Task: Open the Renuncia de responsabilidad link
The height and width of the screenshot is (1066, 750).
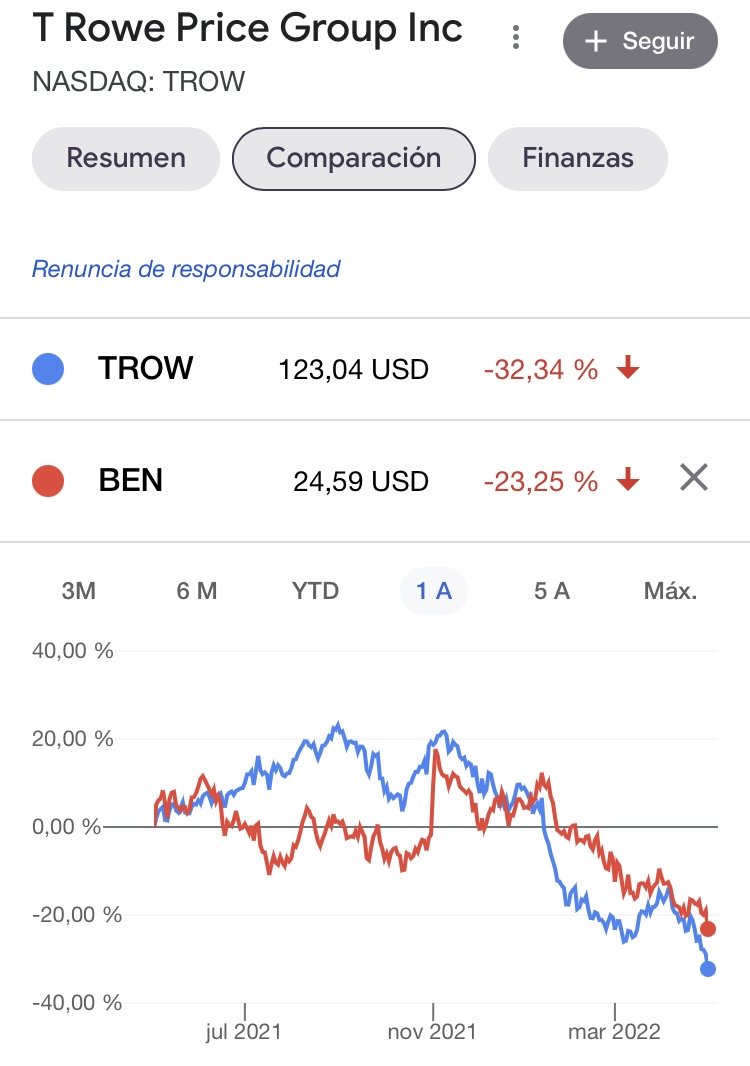Action: click(x=186, y=269)
